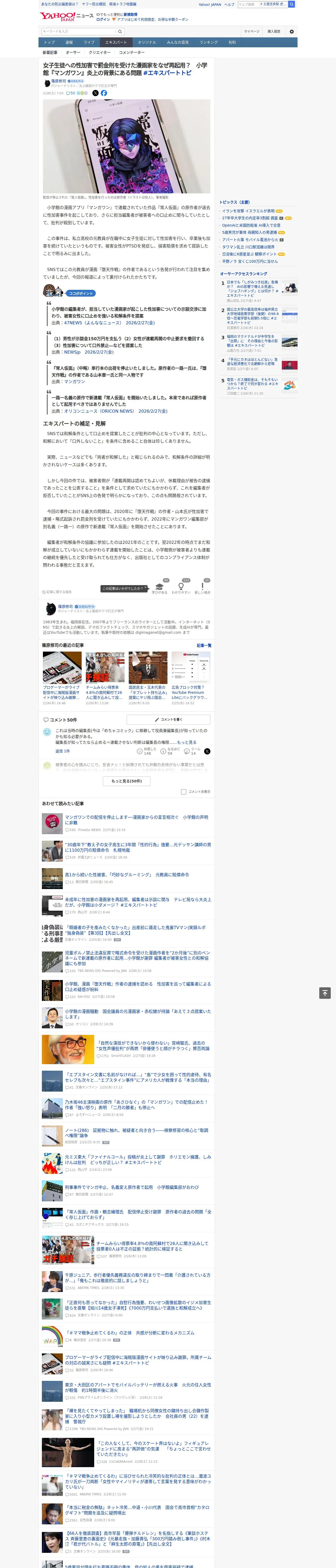Open related article マンガワンでの配信を停止します
Viewport: 336px width, 1568px height.
pyautogui.click(x=137, y=820)
